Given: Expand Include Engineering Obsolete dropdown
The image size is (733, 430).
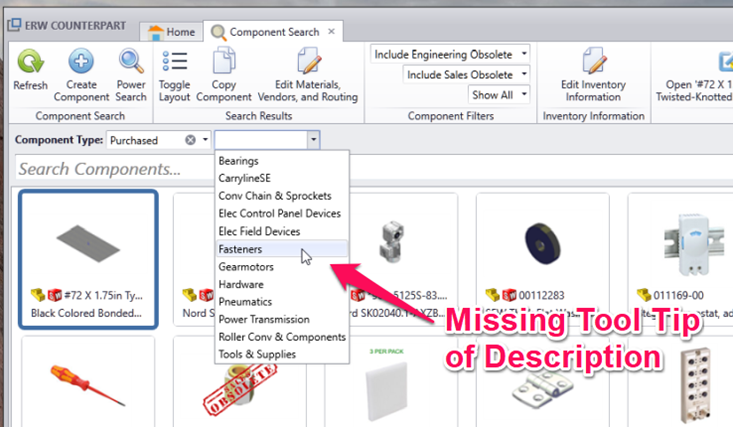Looking at the screenshot, I should [x=525, y=54].
